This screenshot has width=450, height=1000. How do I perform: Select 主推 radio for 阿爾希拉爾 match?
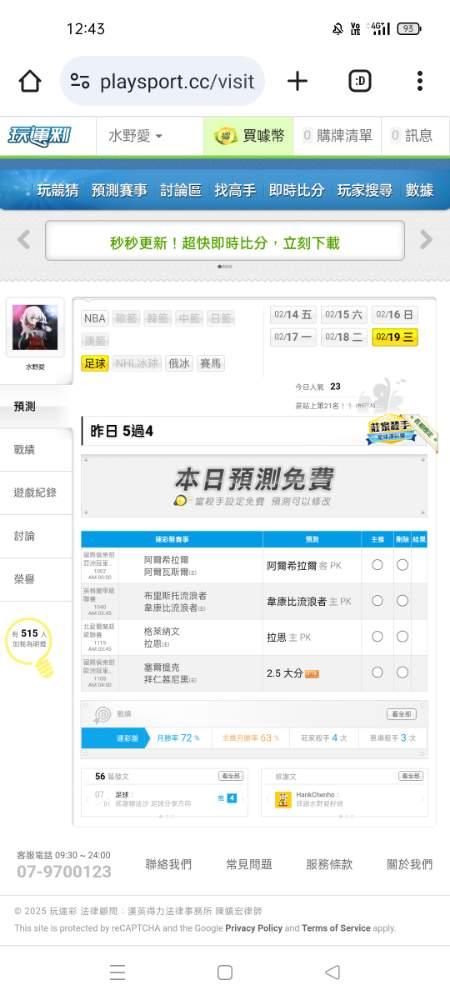tap(377, 564)
